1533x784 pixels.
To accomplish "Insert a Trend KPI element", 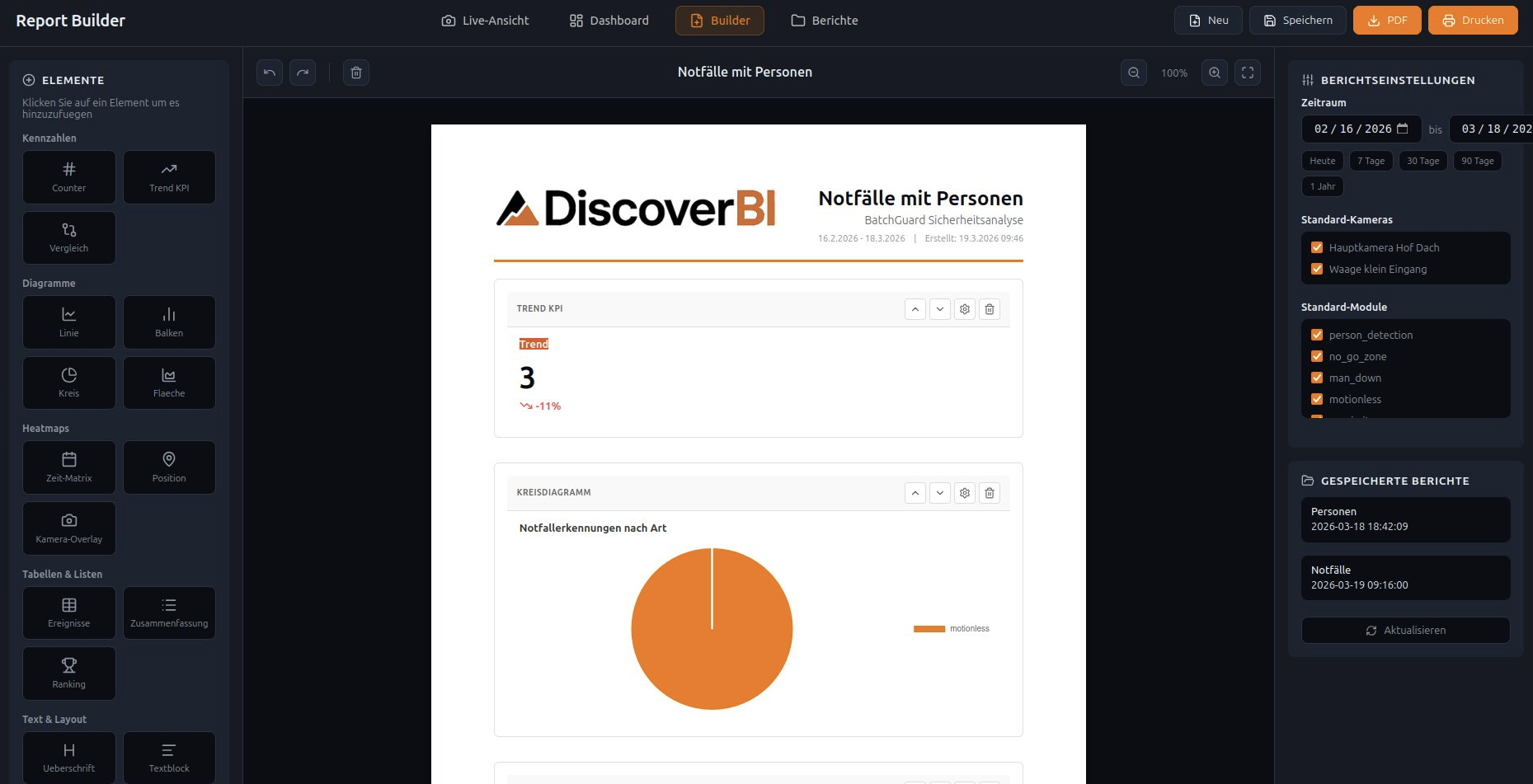I will coord(168,176).
